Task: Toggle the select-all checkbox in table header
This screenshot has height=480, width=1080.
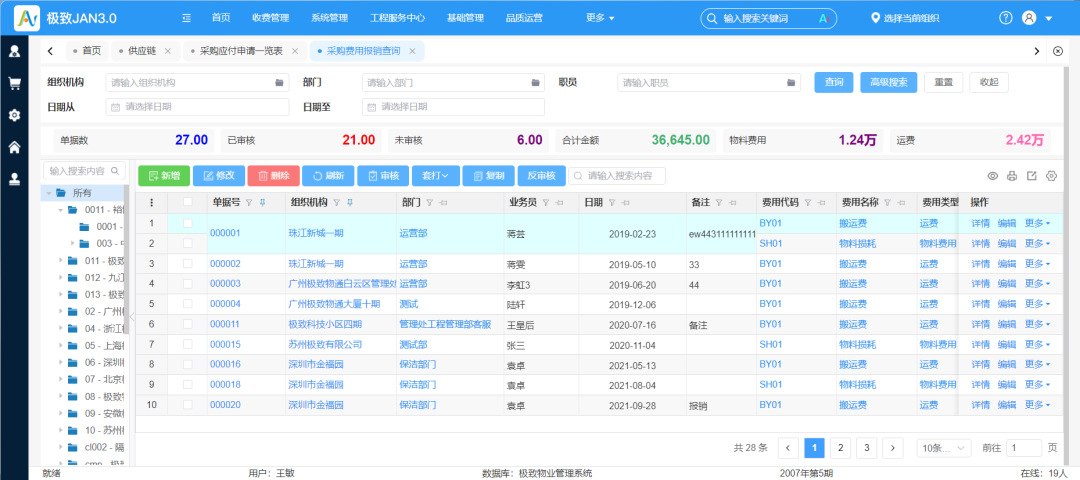Action: click(187, 202)
